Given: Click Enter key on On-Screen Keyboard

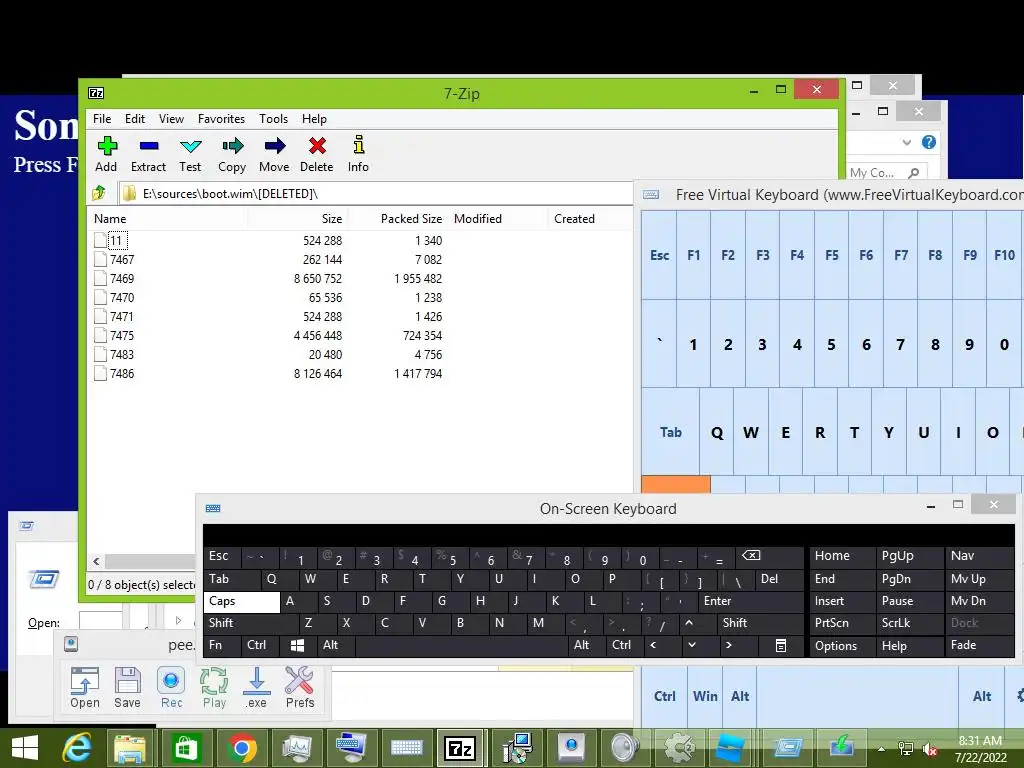Looking at the screenshot, I should click(x=751, y=601).
